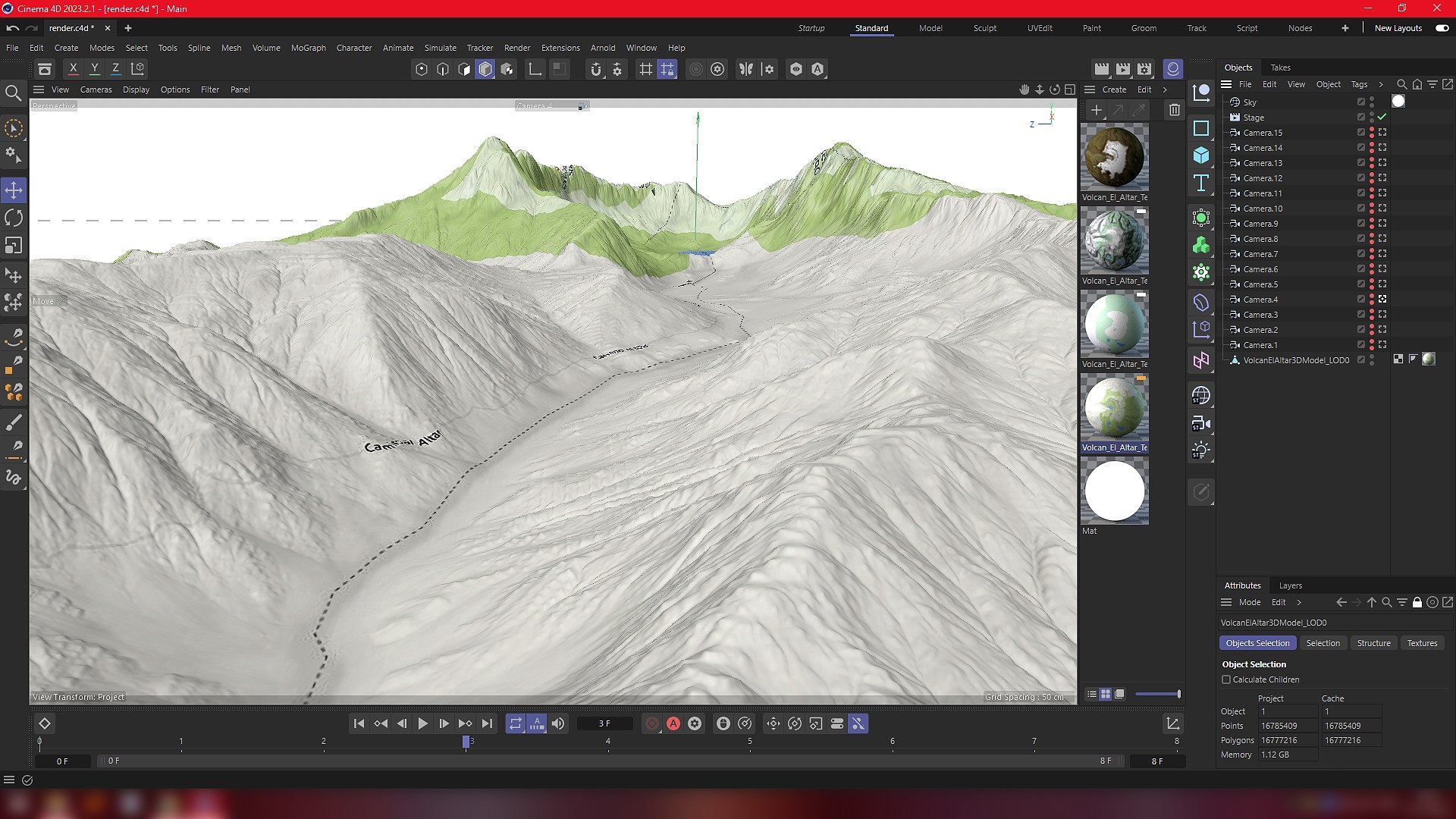Image resolution: width=1456 pixels, height=819 pixels.
Task: Add new layout with plus button
Action: click(x=1345, y=28)
